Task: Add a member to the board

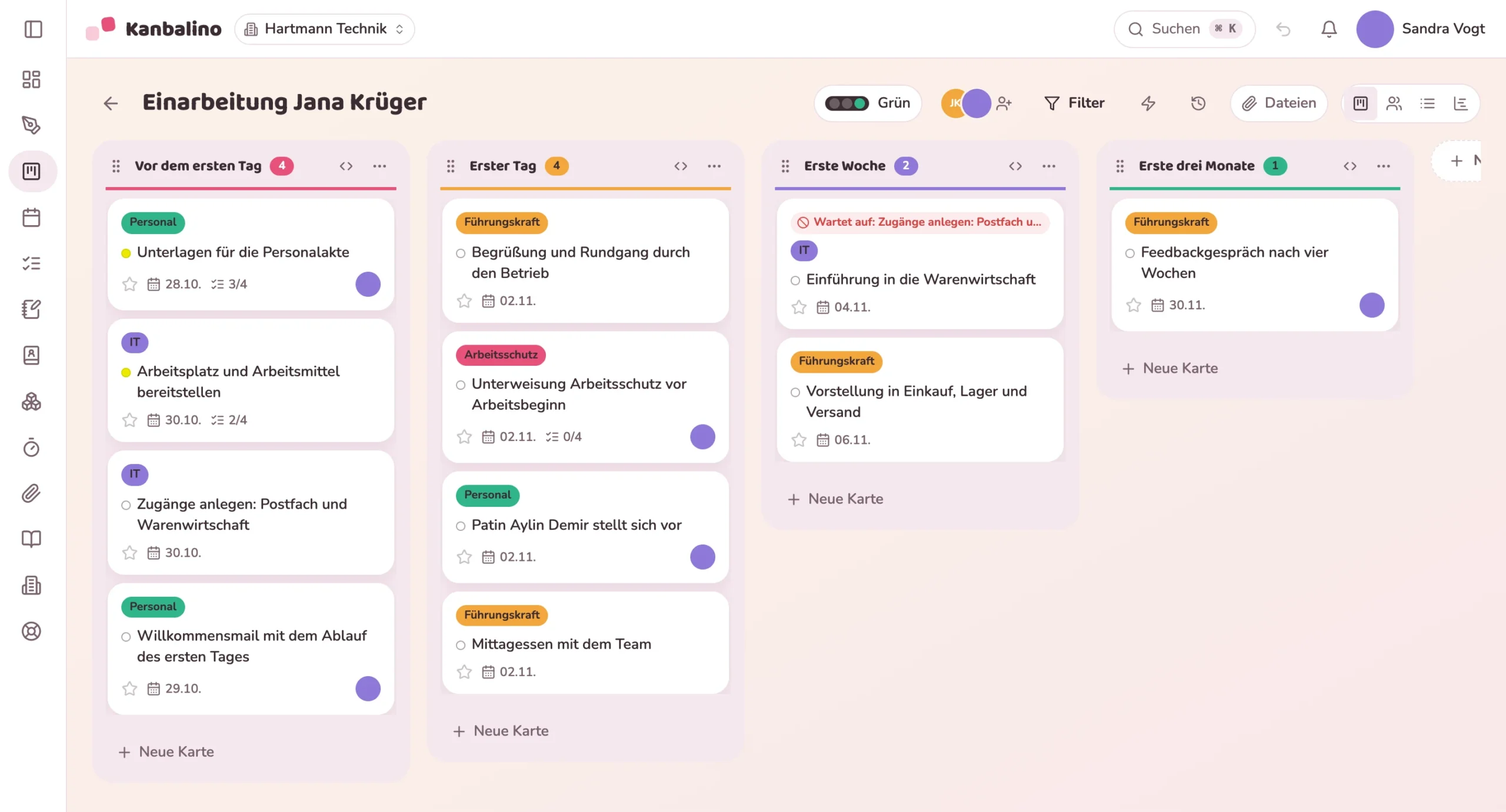Action: click(x=1004, y=103)
